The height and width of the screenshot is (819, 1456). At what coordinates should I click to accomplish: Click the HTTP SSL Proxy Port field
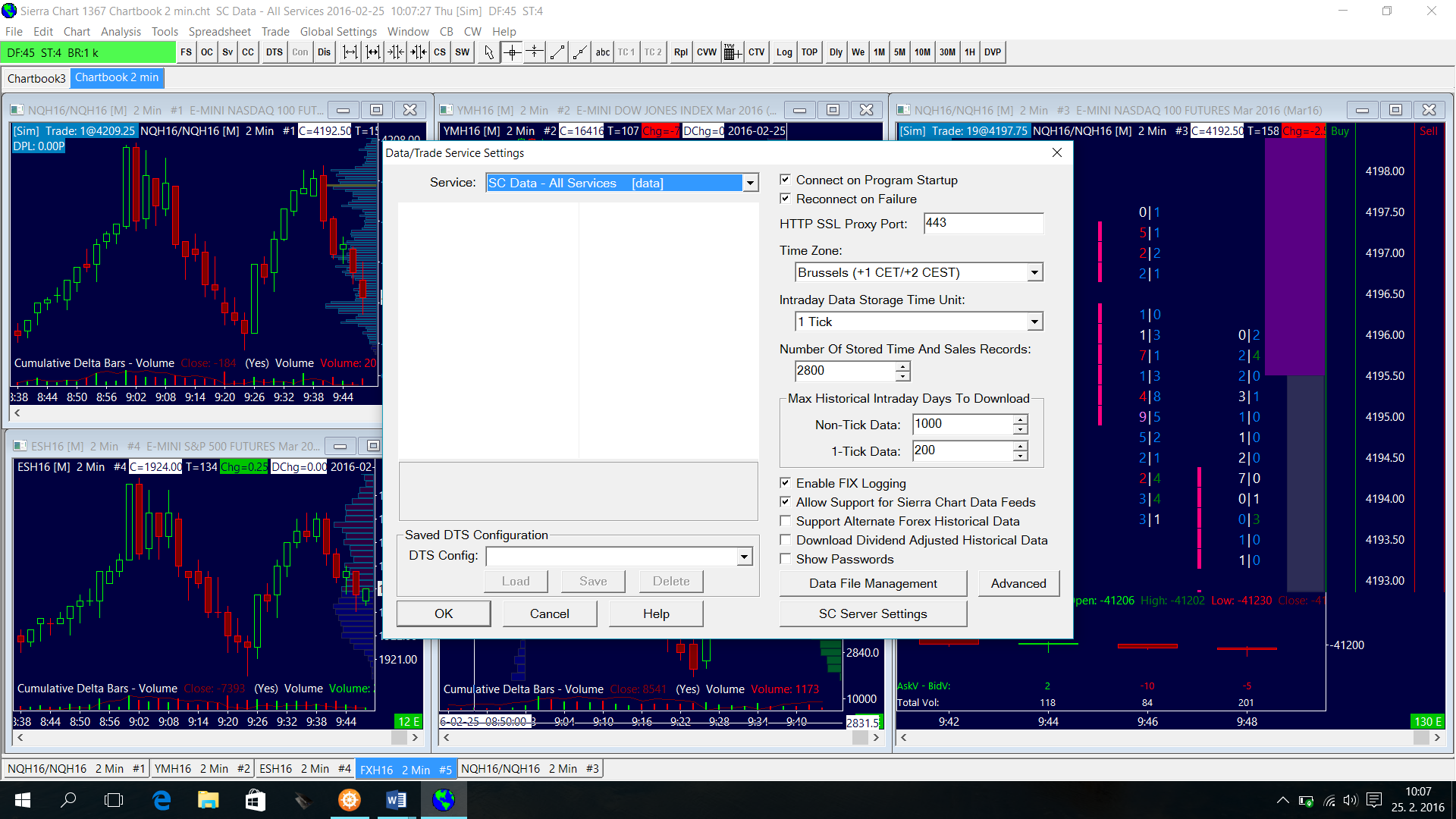pyautogui.click(x=983, y=223)
